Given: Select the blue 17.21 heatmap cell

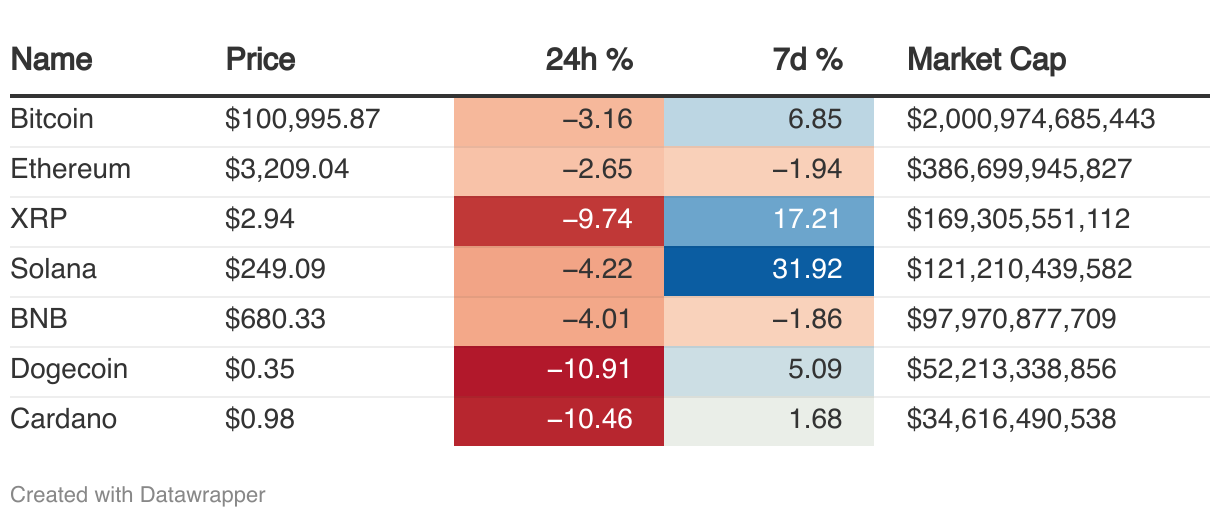Looking at the screenshot, I should (x=769, y=221).
